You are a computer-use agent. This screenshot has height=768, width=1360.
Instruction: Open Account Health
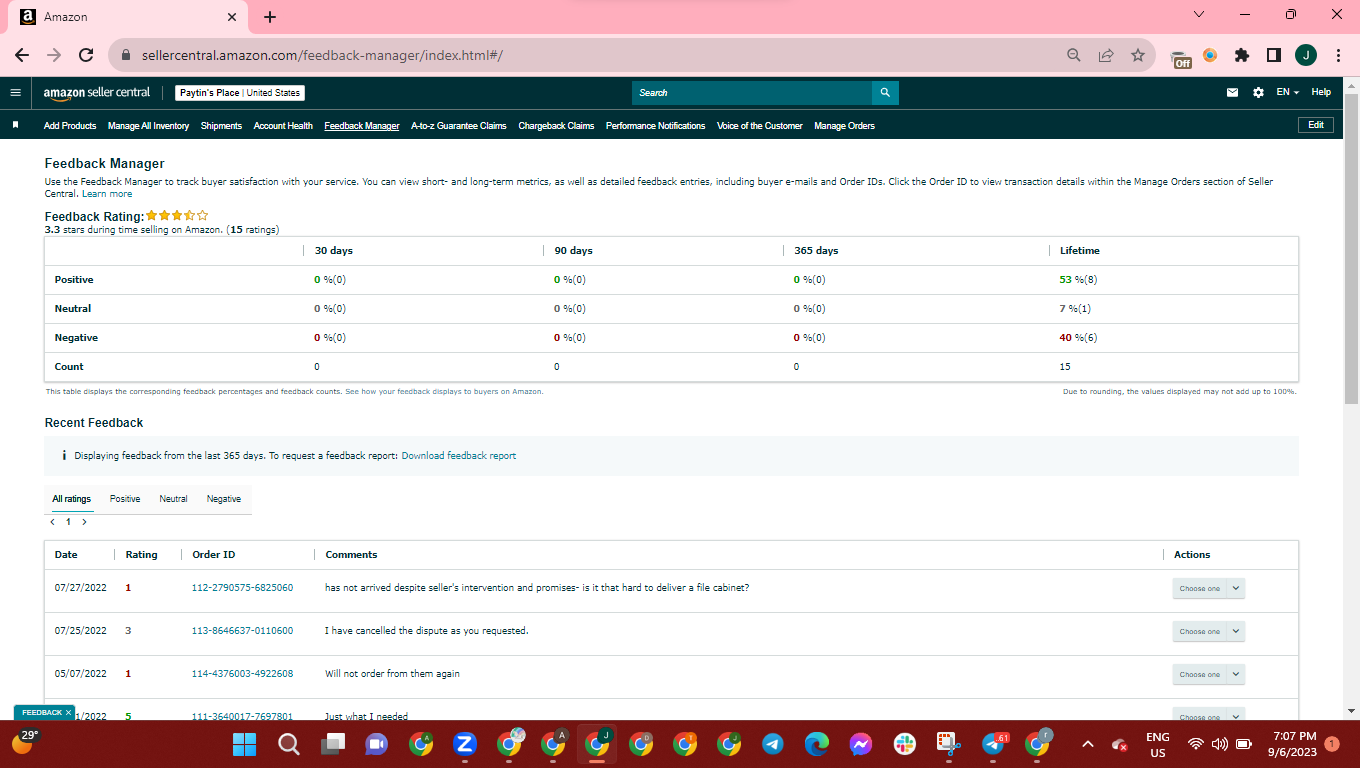pyautogui.click(x=283, y=126)
